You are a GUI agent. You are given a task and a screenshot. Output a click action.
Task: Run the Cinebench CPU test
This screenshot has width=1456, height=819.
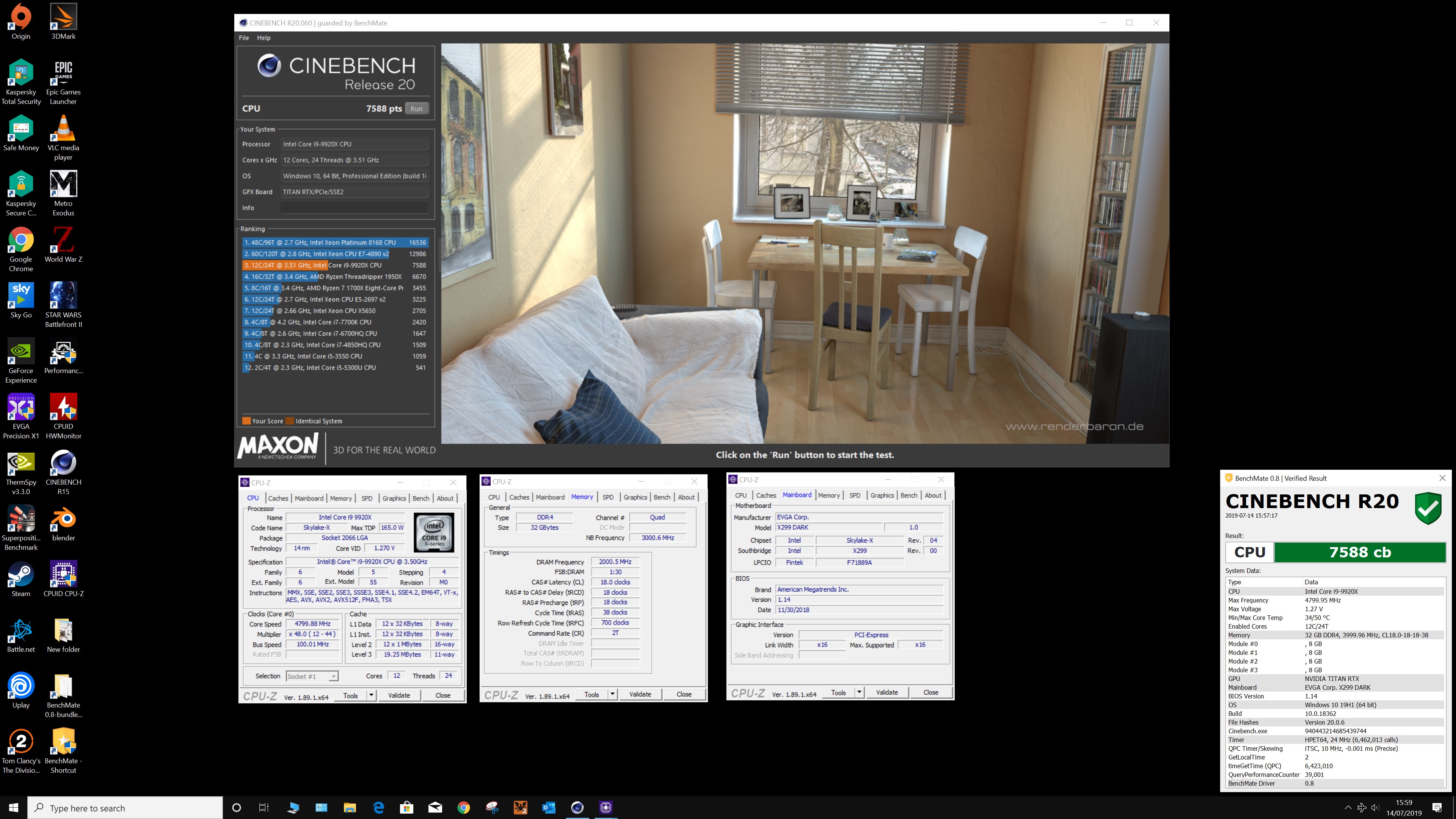[417, 108]
